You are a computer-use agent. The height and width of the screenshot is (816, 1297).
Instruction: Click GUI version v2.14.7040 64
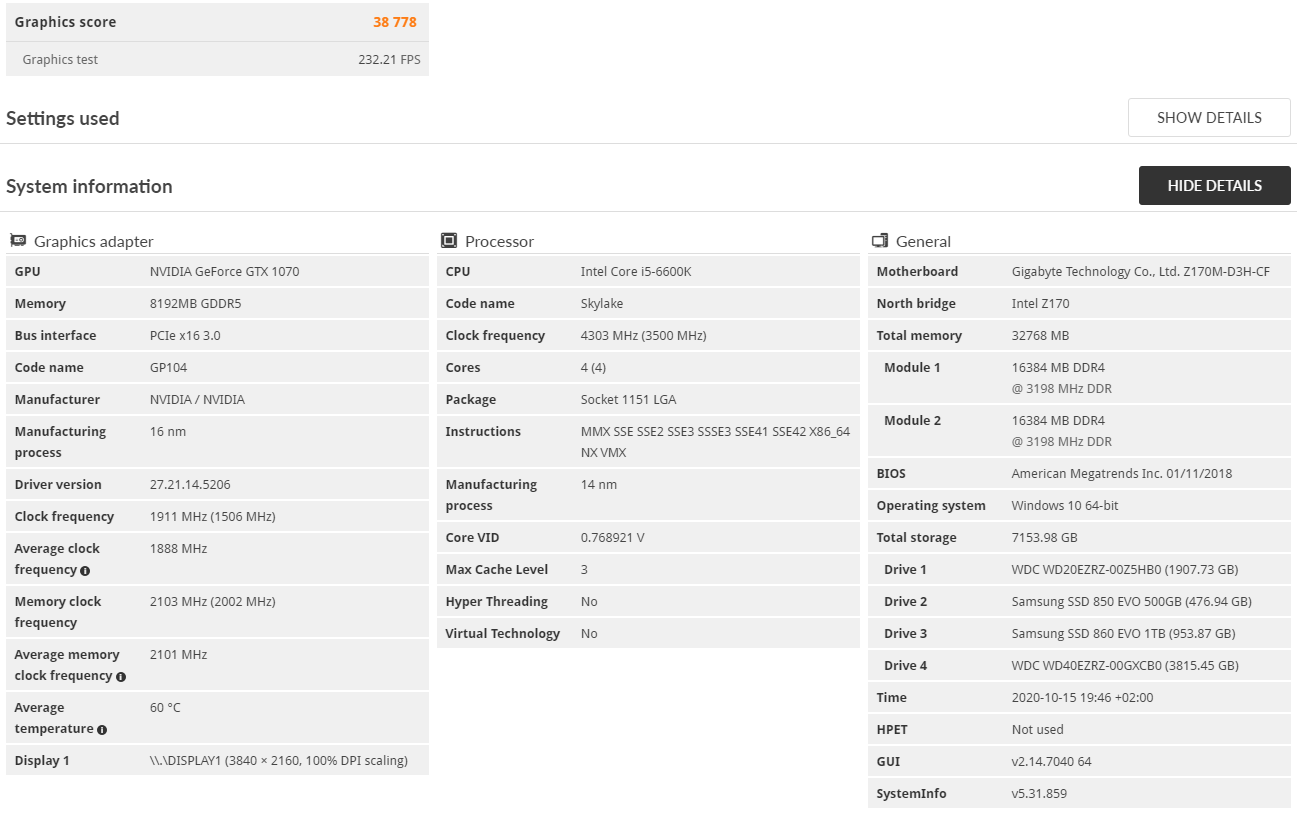(1052, 761)
